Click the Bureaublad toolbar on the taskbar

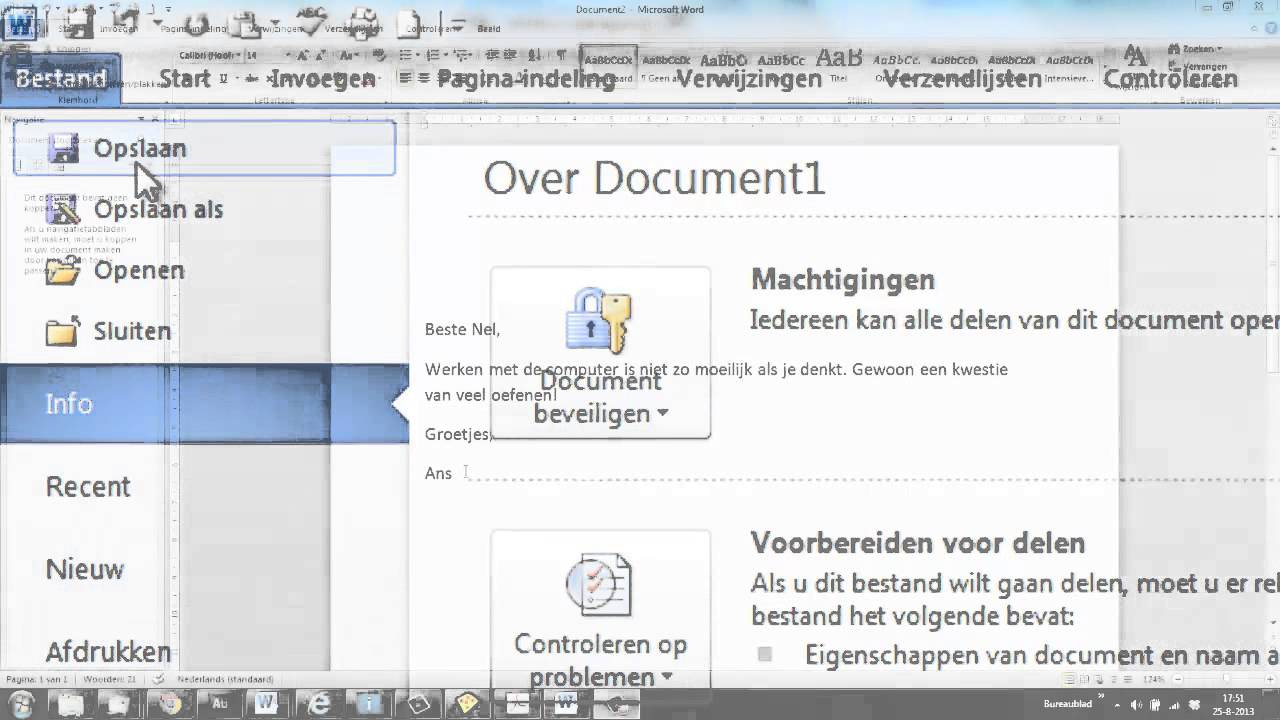tap(1067, 704)
